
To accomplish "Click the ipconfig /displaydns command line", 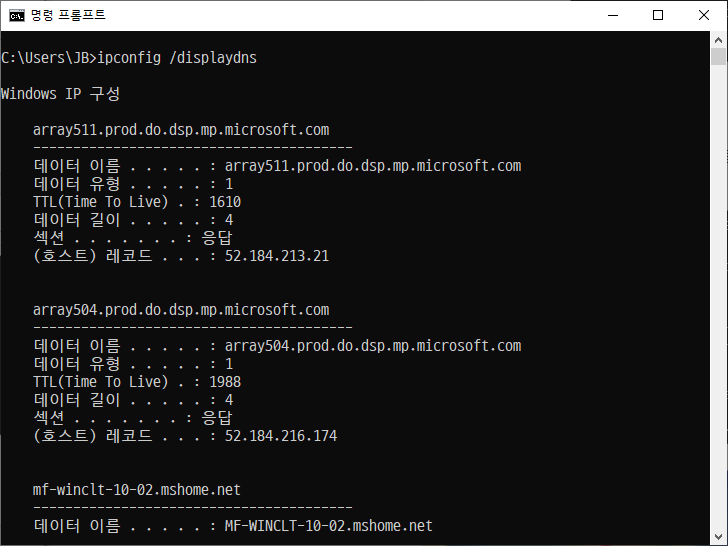I will 129,58.
